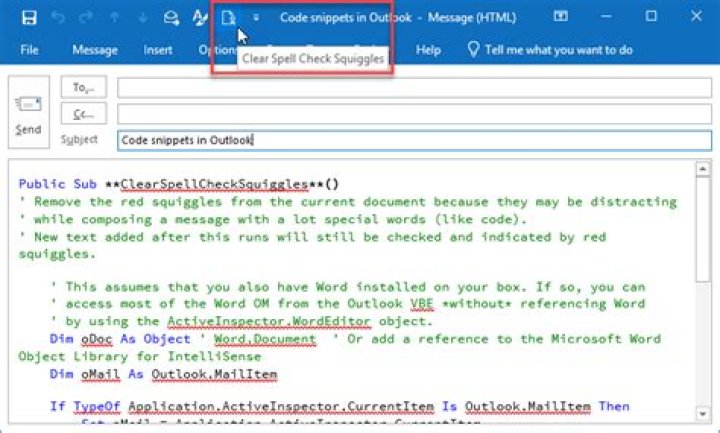Click the lightbulb Tell Me icon
The image size is (720, 433).
473,49
